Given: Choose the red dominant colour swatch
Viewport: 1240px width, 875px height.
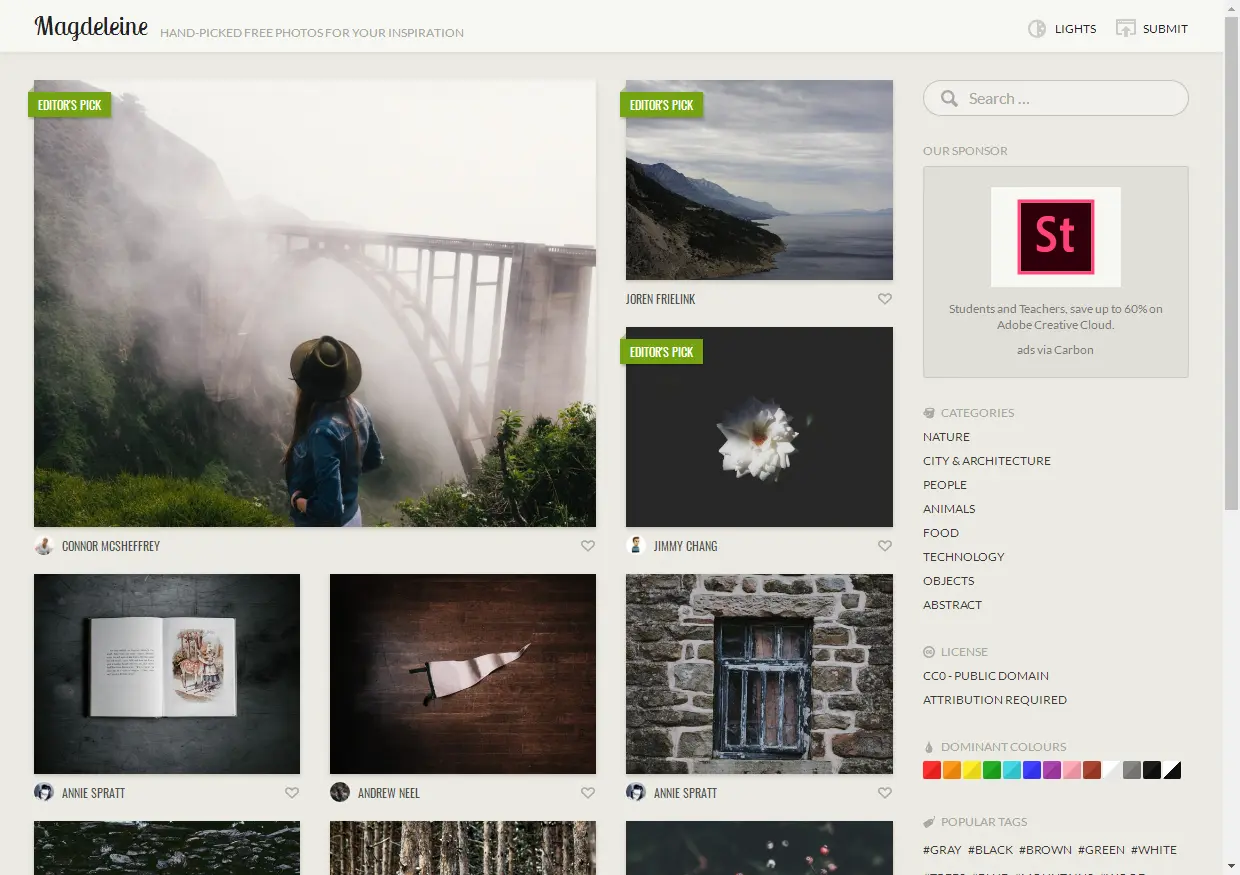Looking at the screenshot, I should (932, 770).
